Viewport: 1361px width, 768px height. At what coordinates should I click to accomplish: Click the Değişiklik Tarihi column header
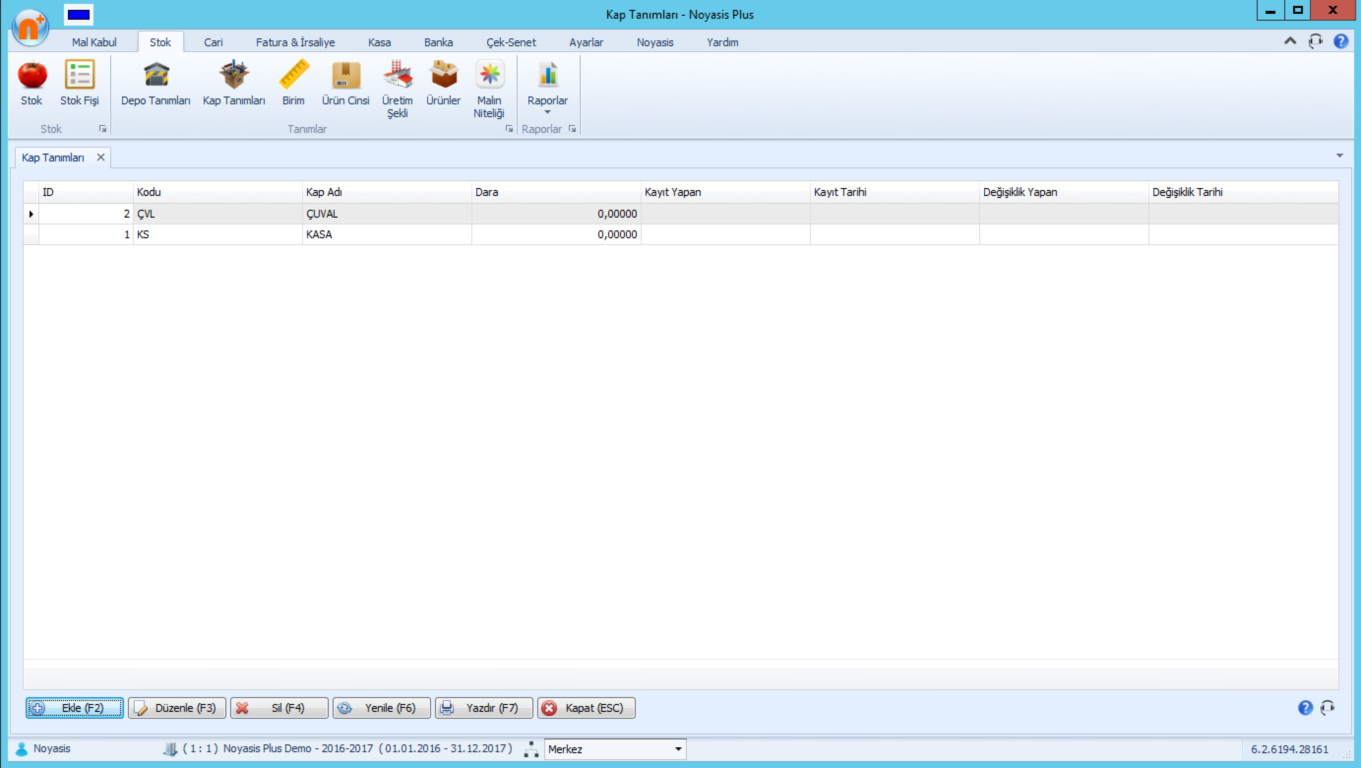1243,192
